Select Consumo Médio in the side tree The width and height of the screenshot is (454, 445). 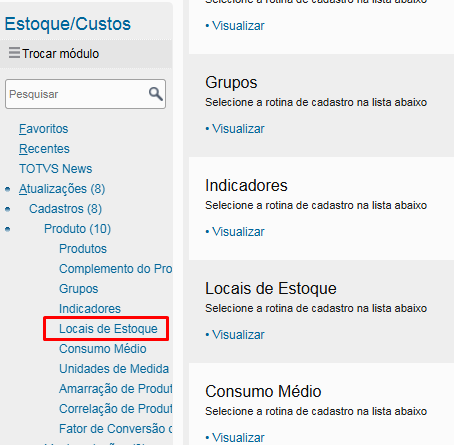point(103,349)
